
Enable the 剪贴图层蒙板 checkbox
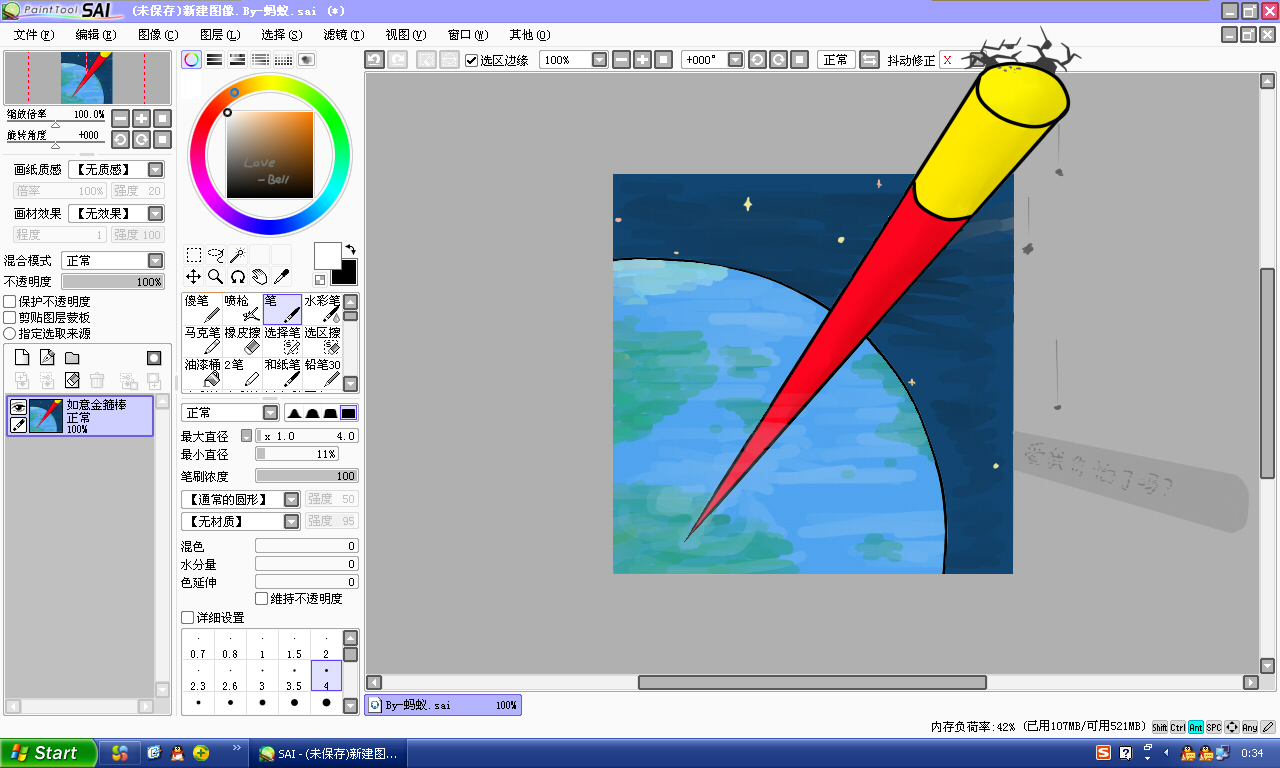(10, 317)
